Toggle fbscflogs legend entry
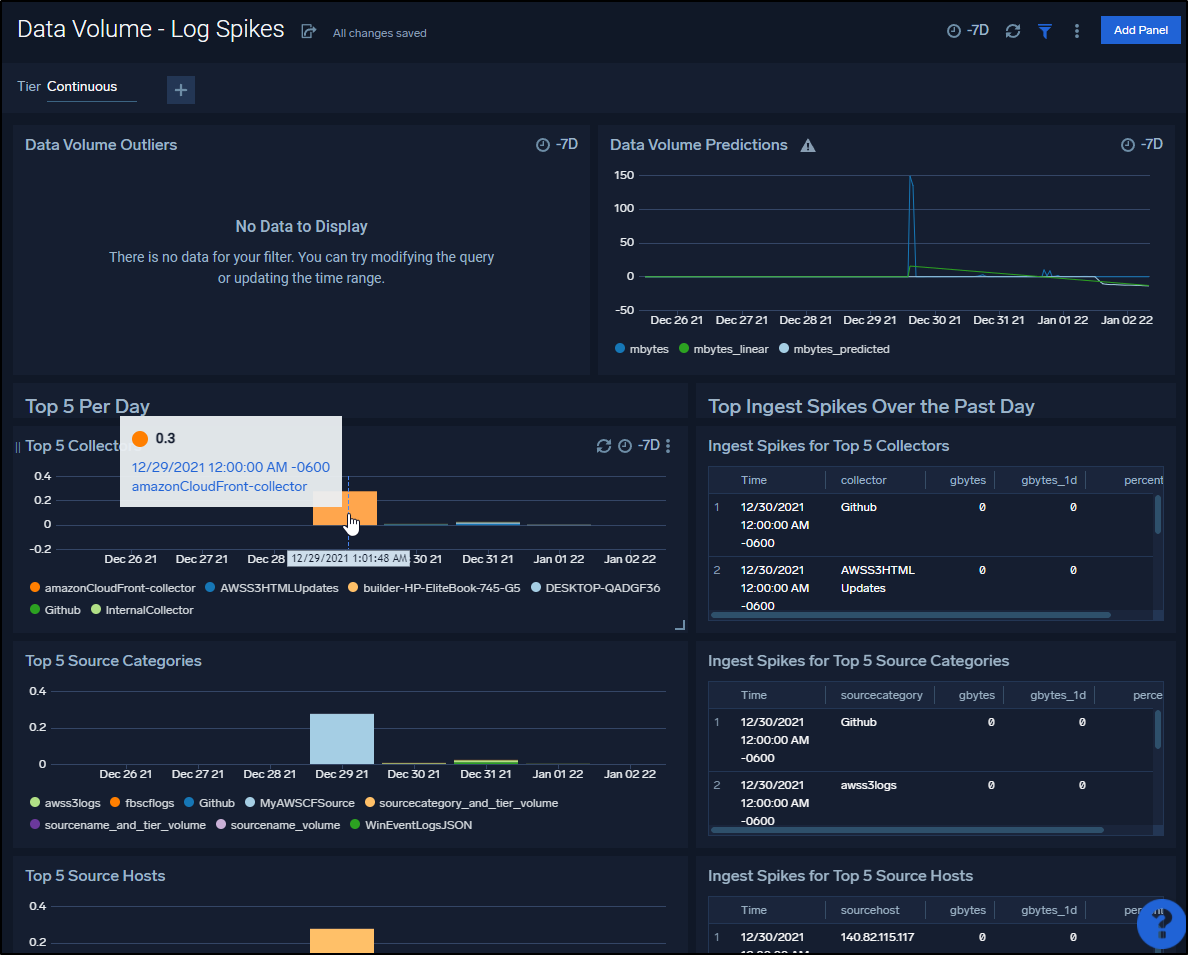 point(142,803)
